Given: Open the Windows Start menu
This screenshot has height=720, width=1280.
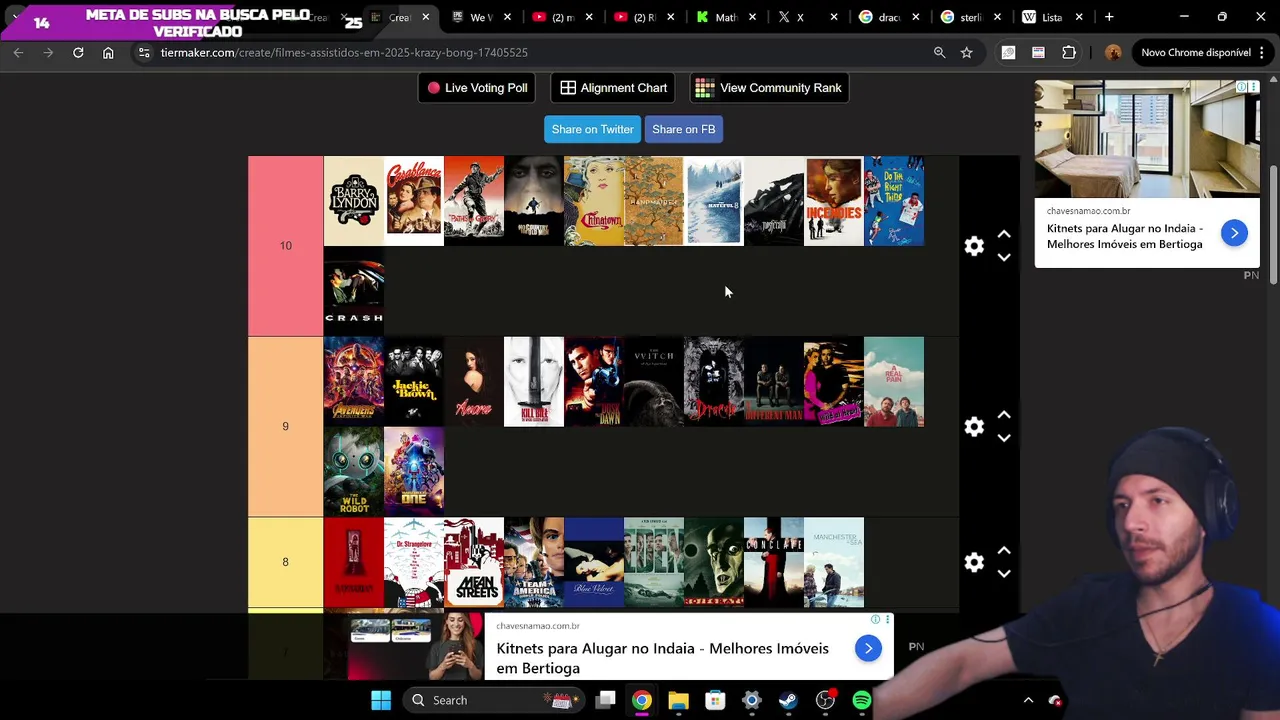Looking at the screenshot, I should pyautogui.click(x=381, y=700).
